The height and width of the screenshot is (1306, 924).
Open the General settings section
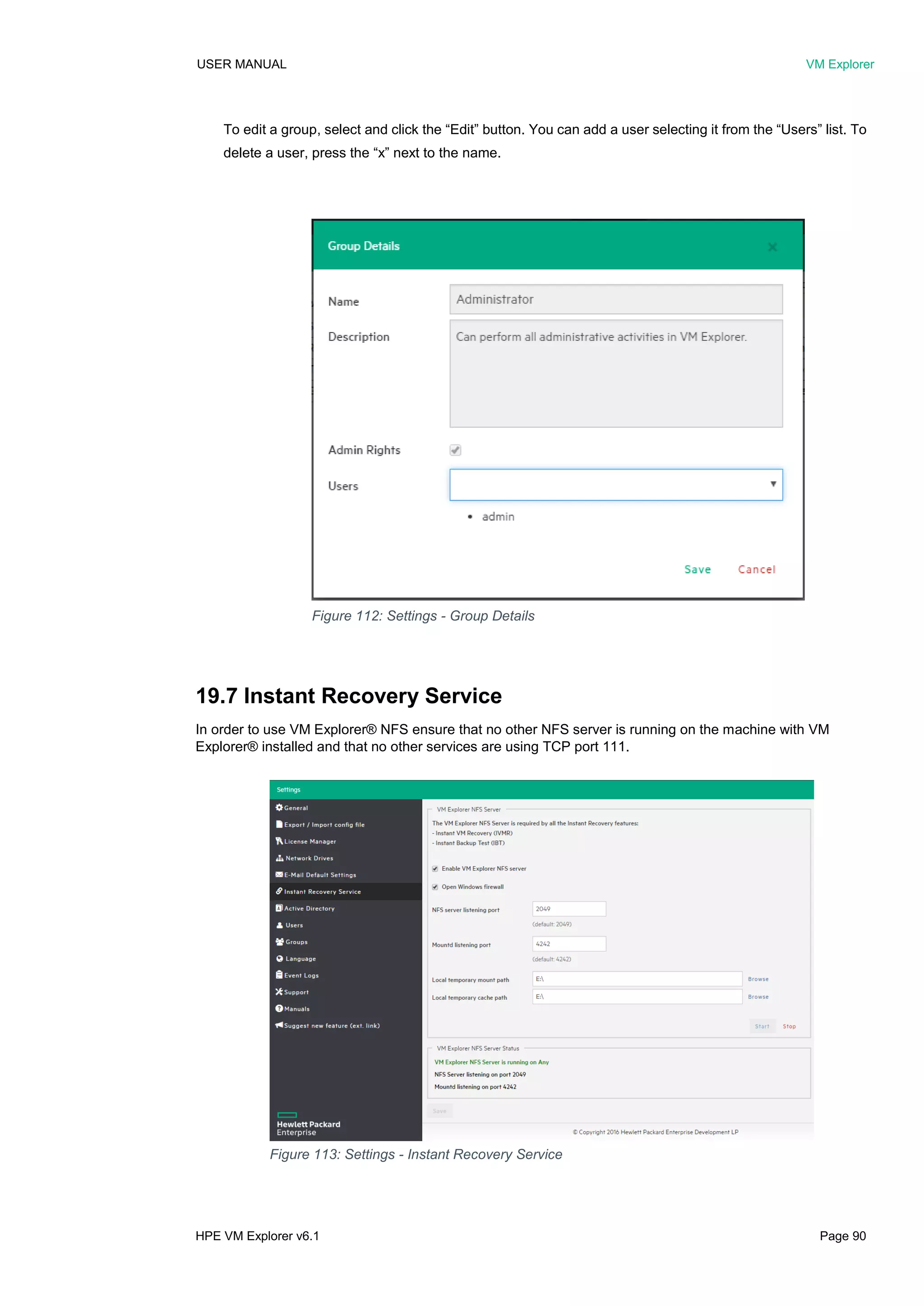tap(296, 808)
